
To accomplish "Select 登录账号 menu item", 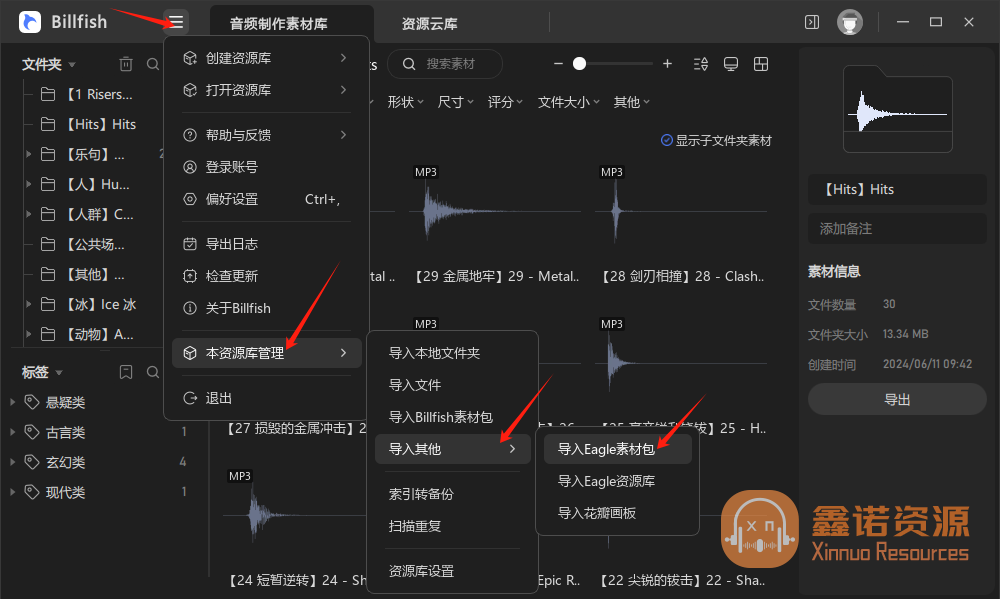I will click(x=267, y=167).
